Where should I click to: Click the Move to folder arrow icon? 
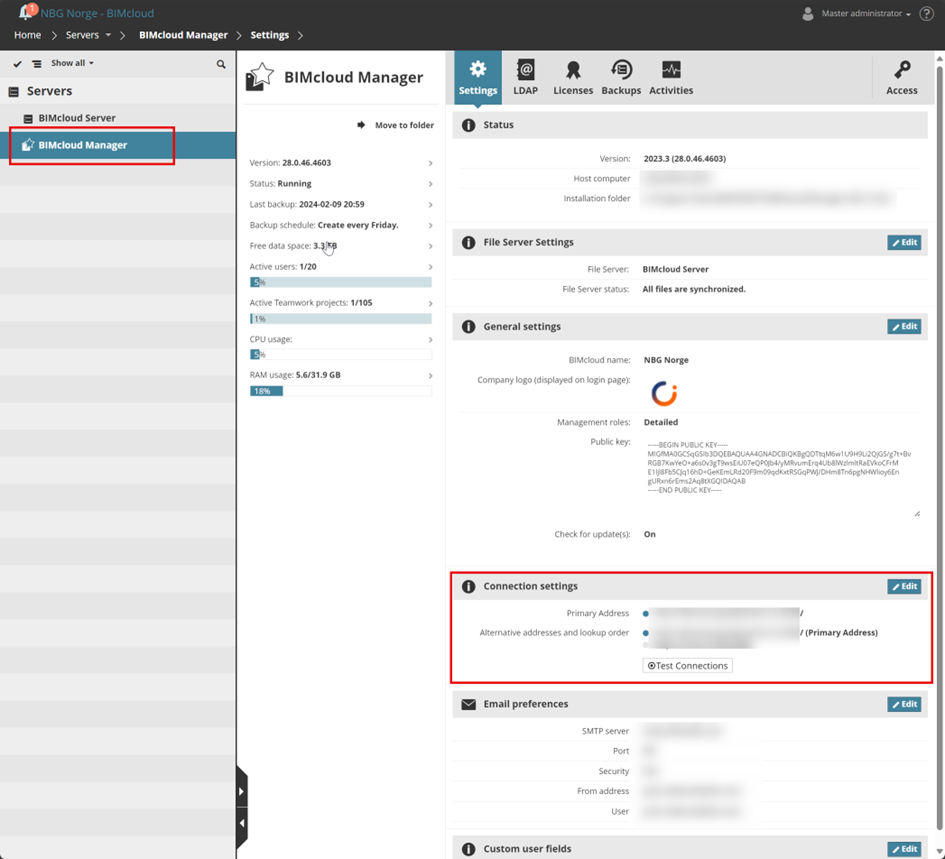[361, 125]
